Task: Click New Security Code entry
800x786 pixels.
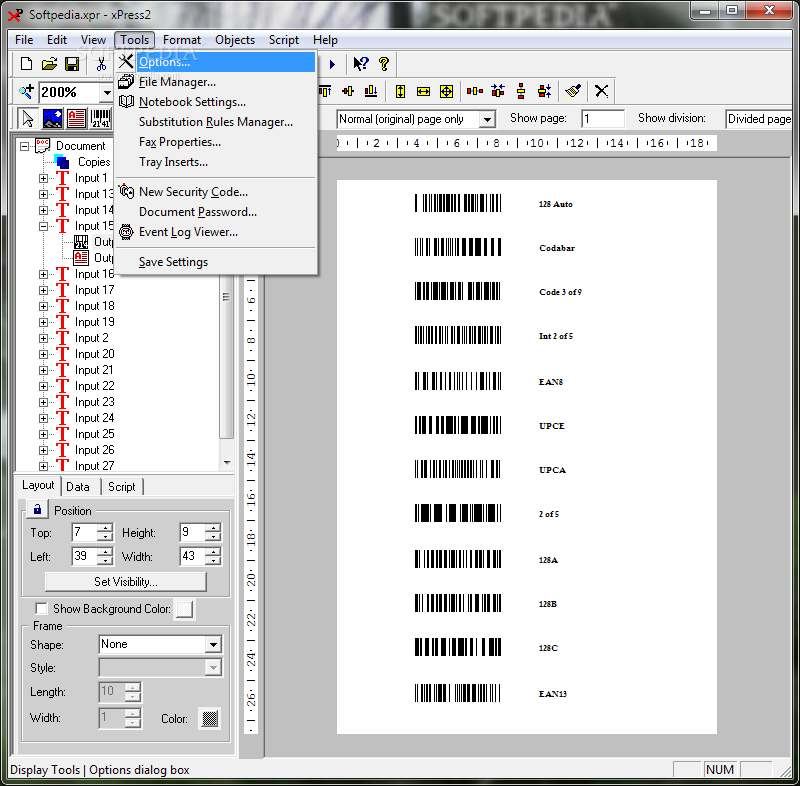Action: (216, 192)
